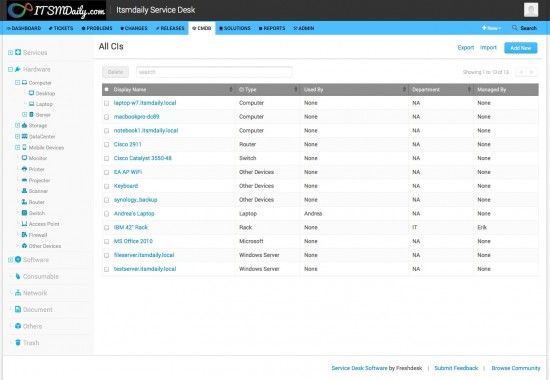Open the New dropdown in navbar
This screenshot has height=380, width=550.
click(491, 28)
